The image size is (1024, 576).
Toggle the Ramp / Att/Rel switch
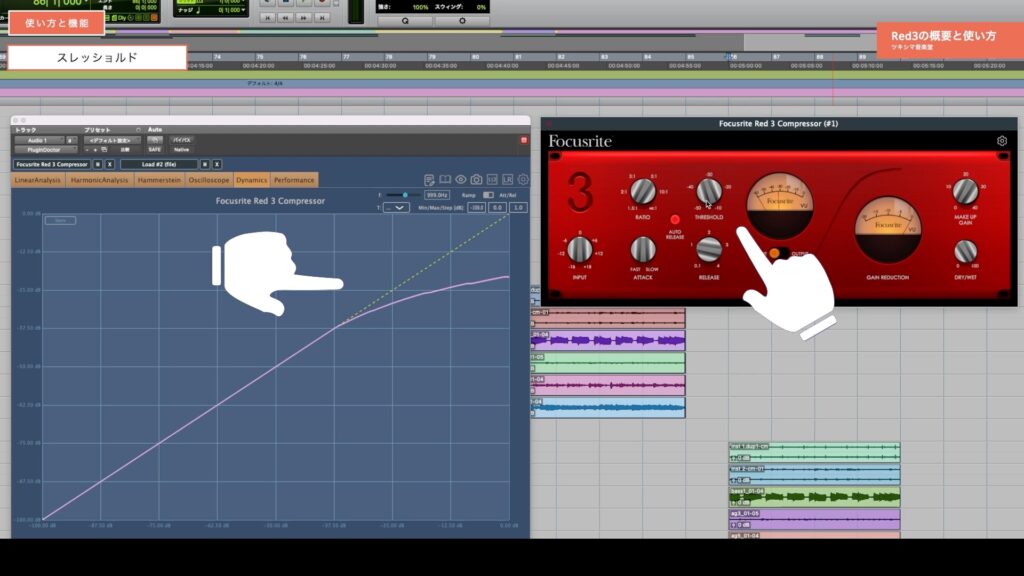(488, 195)
